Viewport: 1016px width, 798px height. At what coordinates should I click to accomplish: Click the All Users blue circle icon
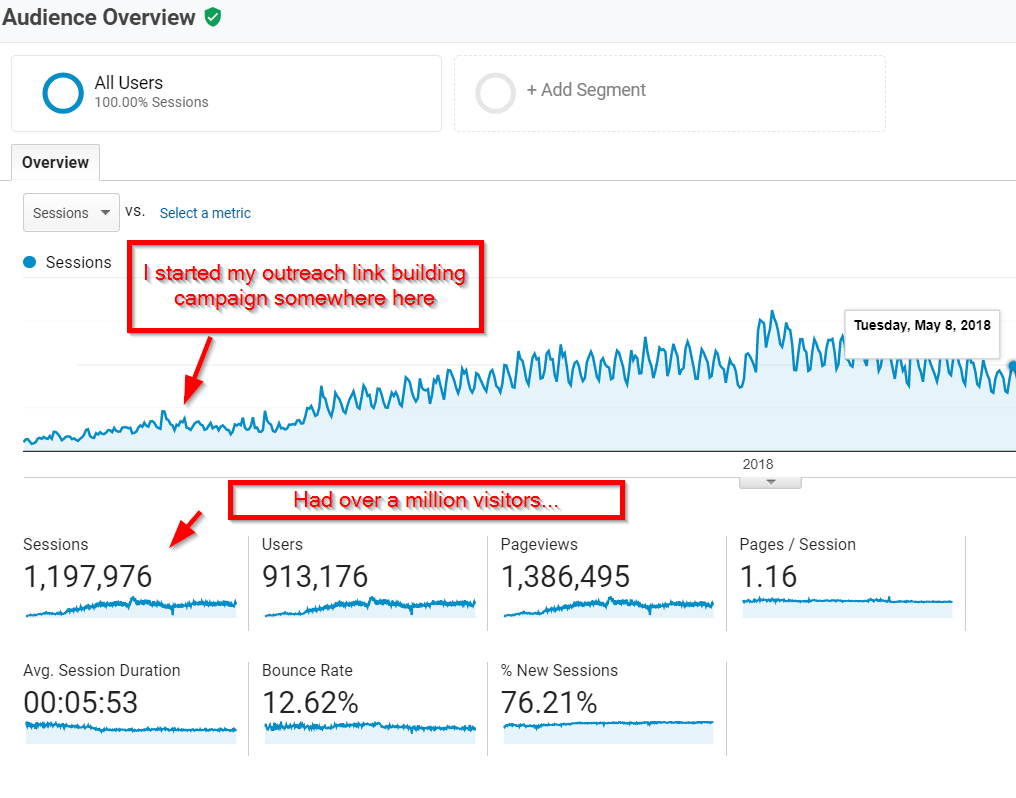tap(63, 93)
